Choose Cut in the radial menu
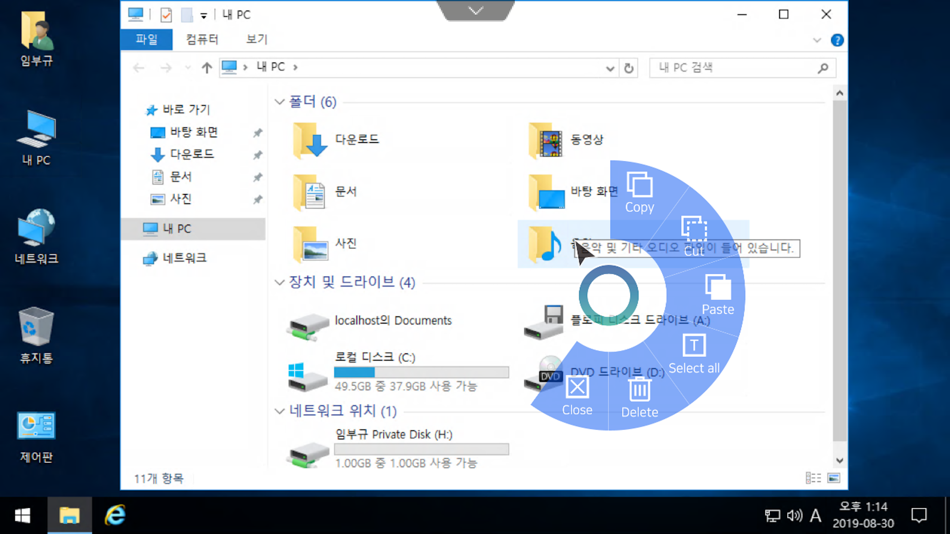 694,236
